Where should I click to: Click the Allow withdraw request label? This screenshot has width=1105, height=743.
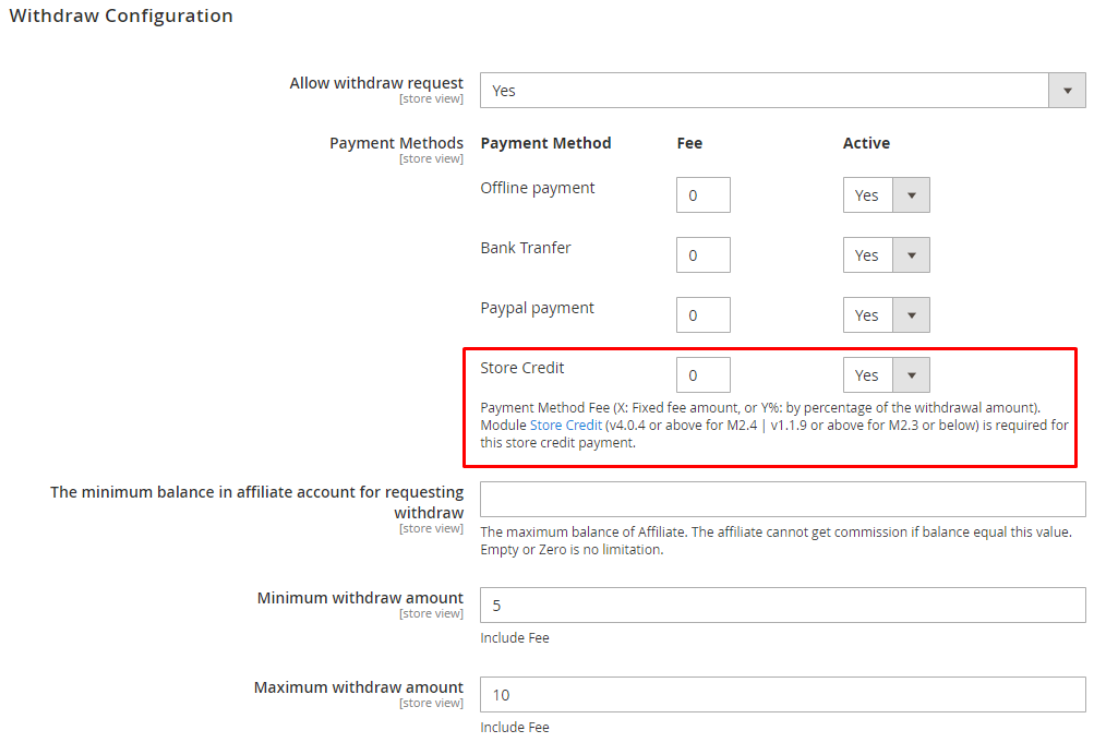[x=376, y=83]
